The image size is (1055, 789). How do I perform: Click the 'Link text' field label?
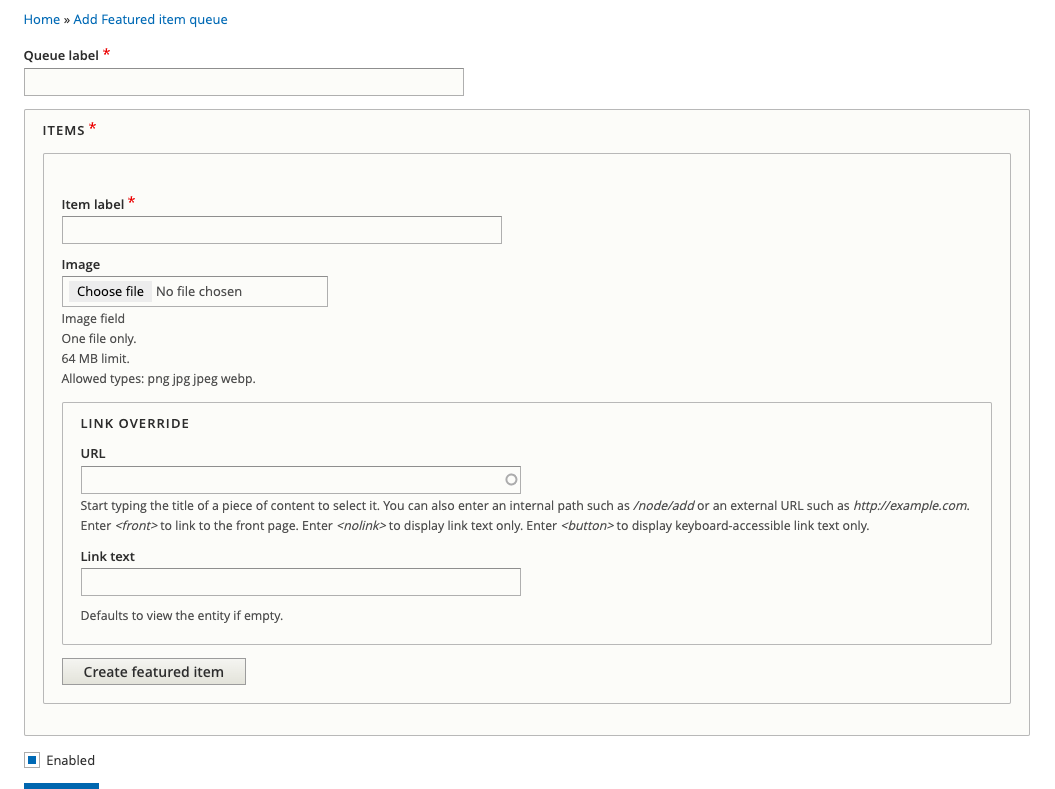pyautogui.click(x=108, y=556)
